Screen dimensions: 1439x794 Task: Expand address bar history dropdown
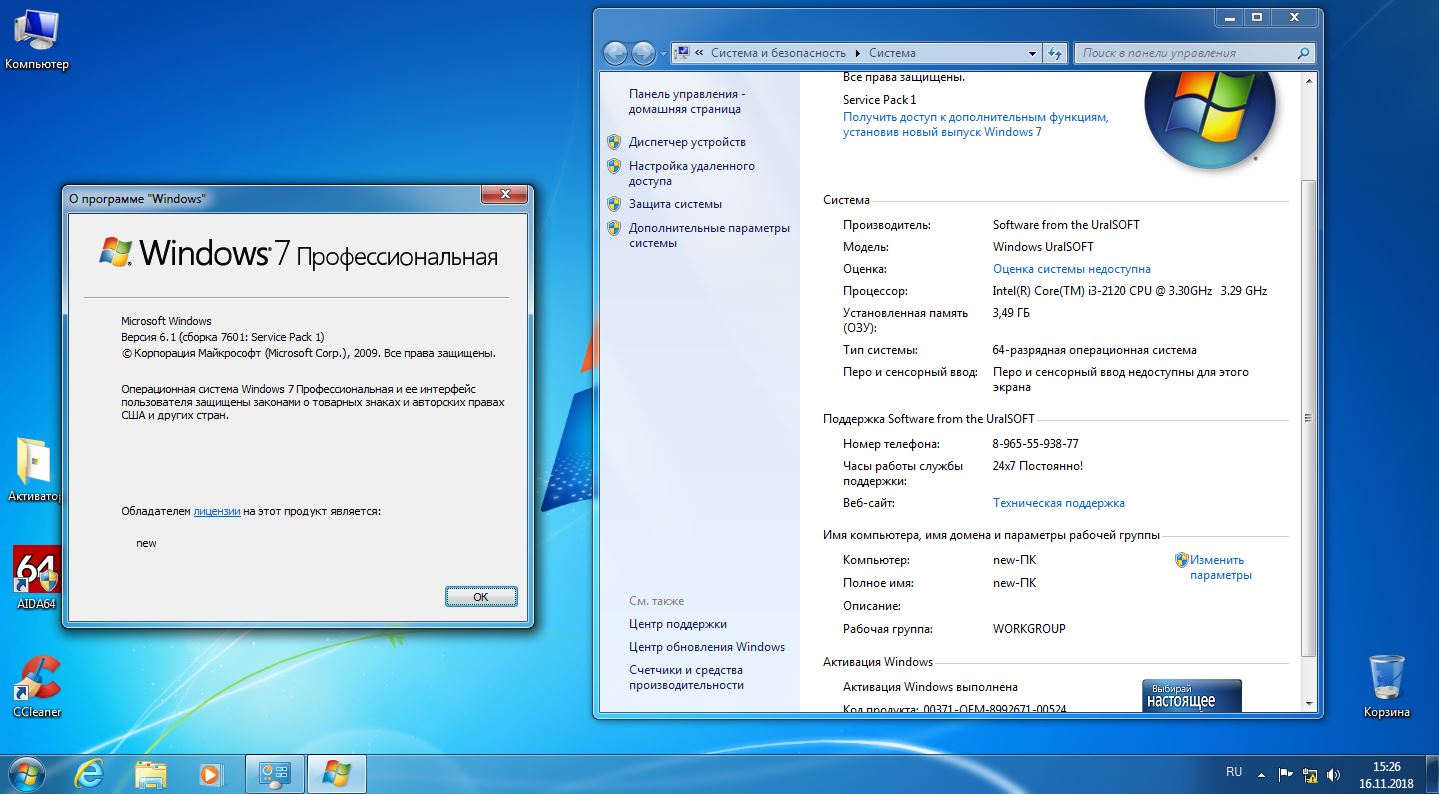[1033, 53]
